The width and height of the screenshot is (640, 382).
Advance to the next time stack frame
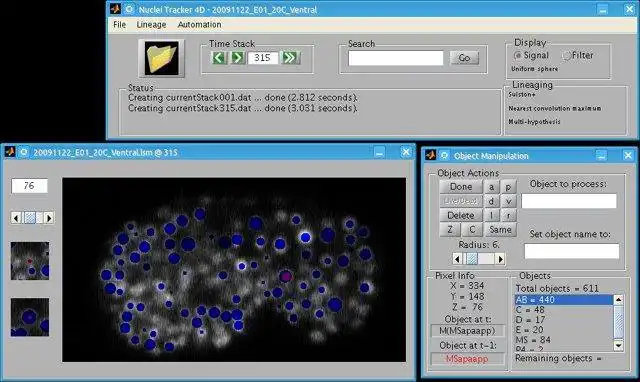point(237,58)
